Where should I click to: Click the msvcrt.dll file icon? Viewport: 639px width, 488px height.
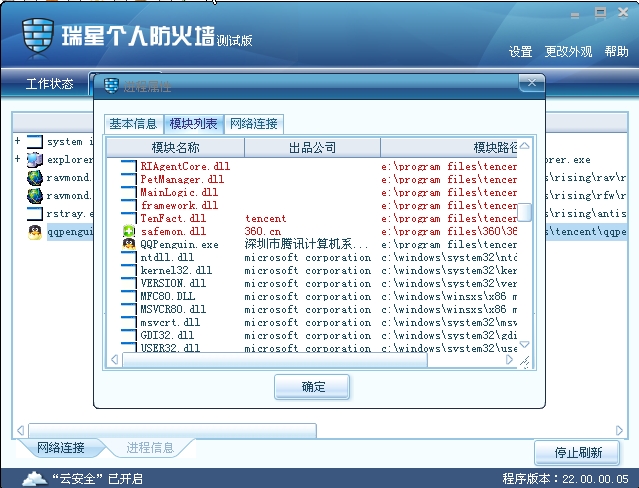point(129,322)
